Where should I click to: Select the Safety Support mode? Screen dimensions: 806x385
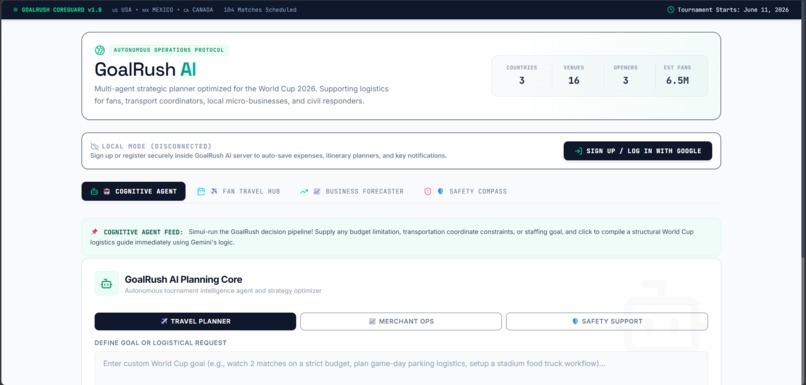click(x=607, y=321)
